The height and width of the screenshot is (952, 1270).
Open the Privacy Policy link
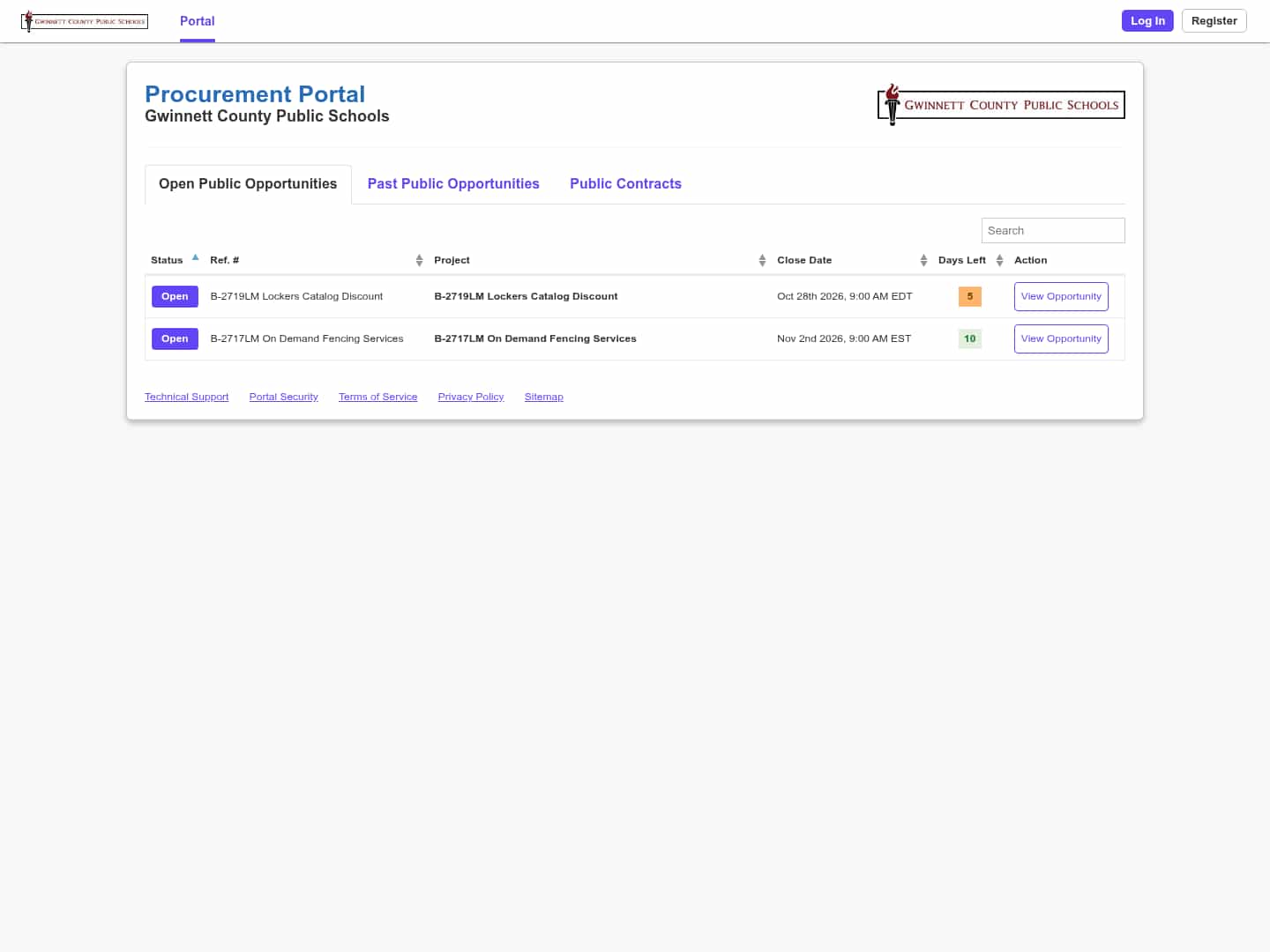pyautogui.click(x=471, y=398)
